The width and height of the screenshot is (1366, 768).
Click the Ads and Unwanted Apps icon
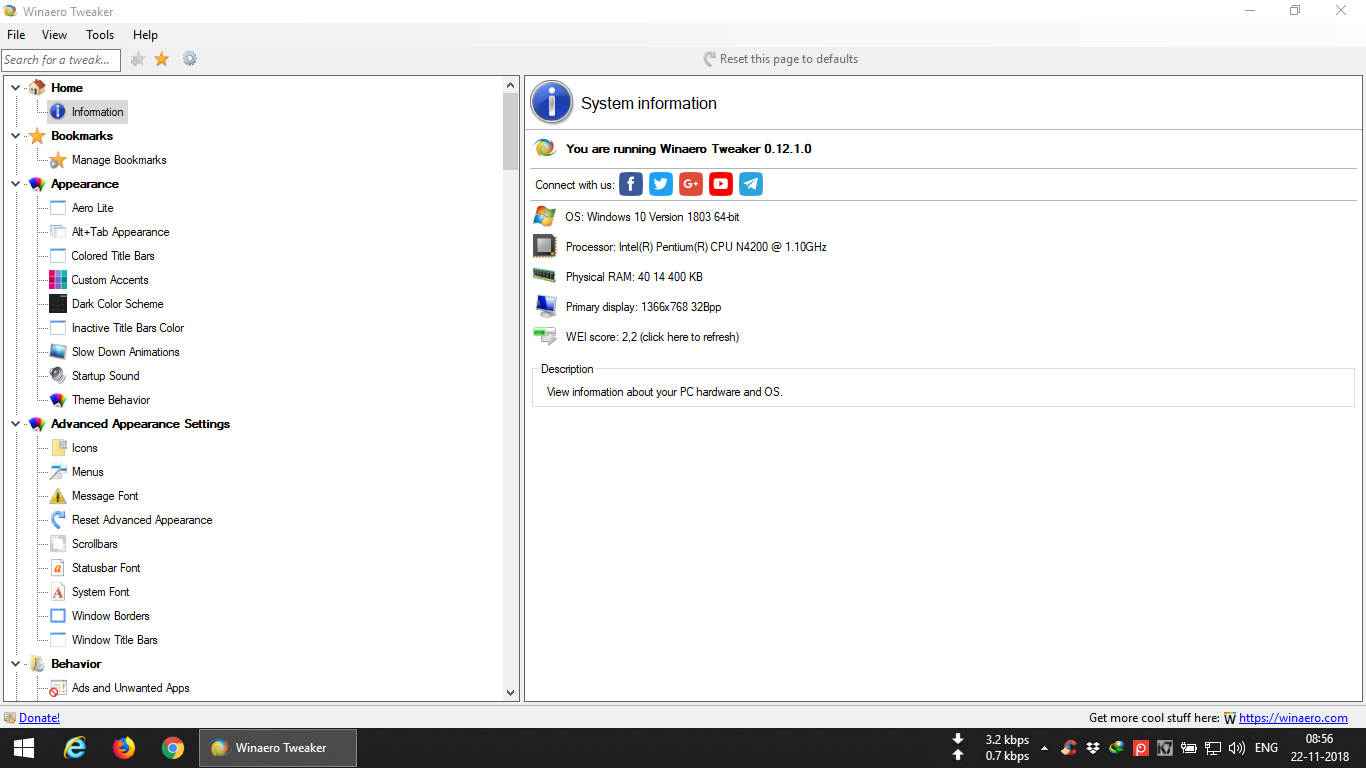pos(58,688)
